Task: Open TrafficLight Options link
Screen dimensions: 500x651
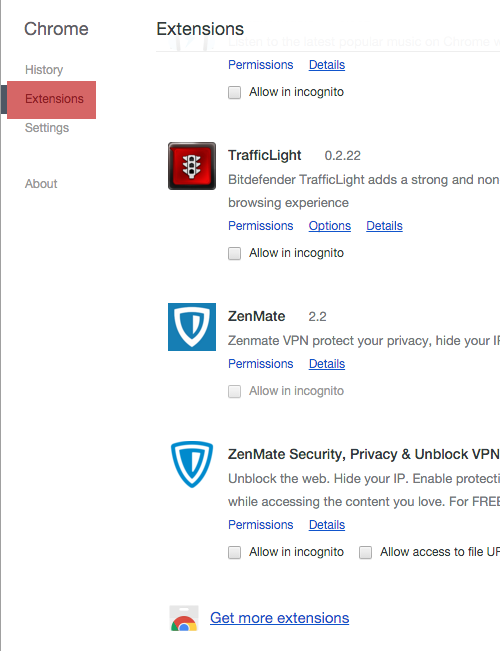Action: pos(330,226)
